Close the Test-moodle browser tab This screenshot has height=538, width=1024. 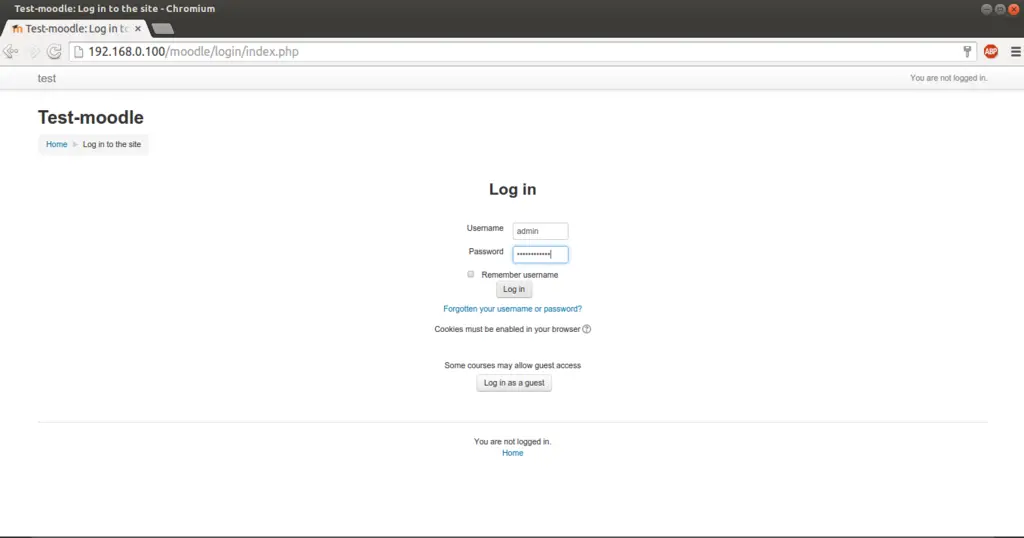(x=138, y=29)
